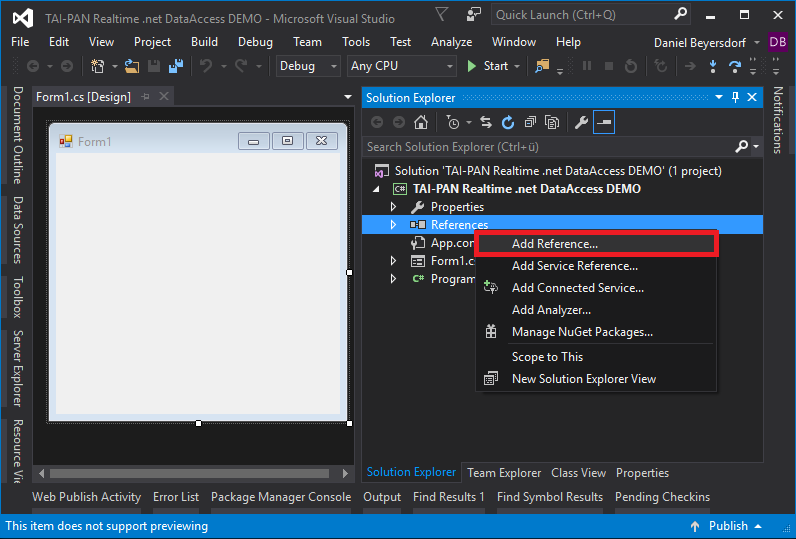Open the Build menu

click(204, 42)
